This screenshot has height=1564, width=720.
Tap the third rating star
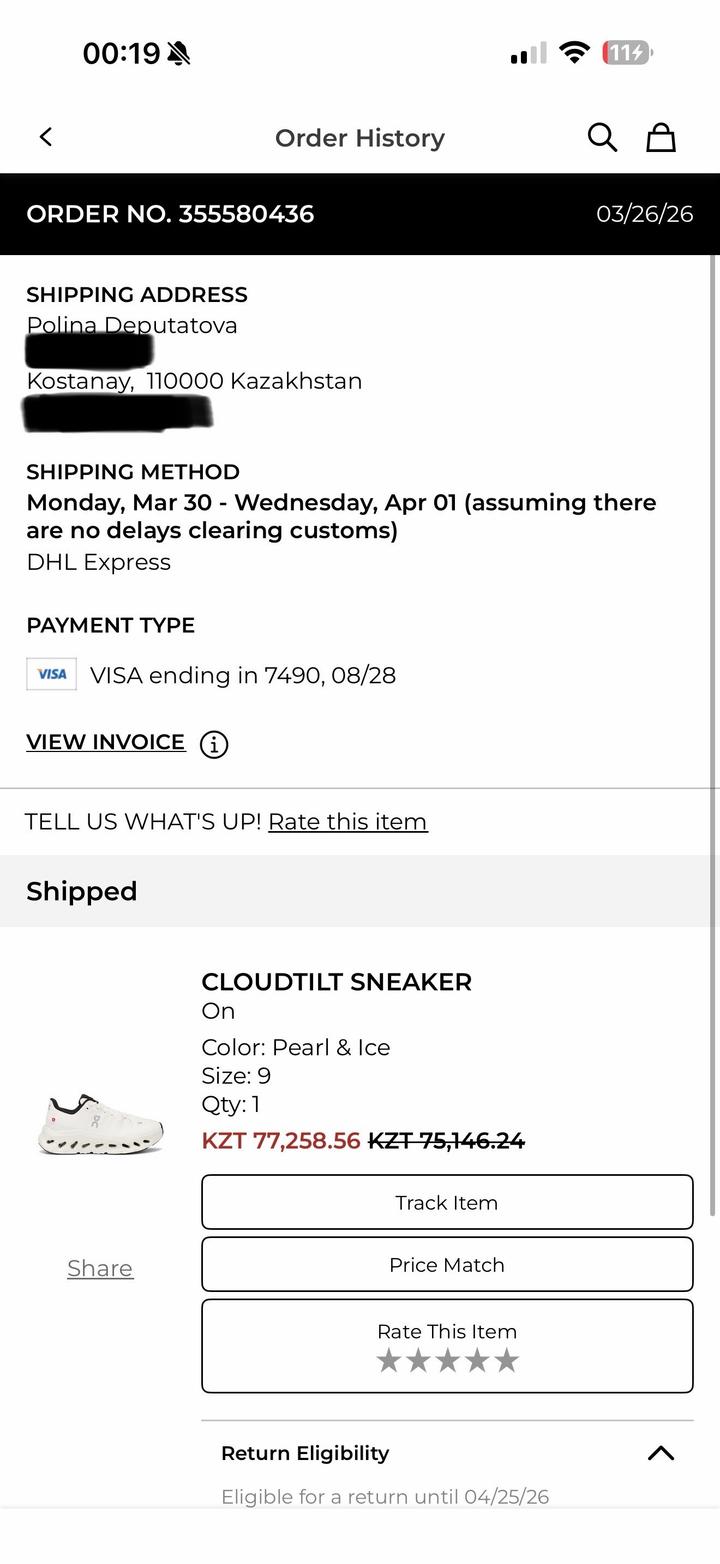click(x=447, y=1360)
